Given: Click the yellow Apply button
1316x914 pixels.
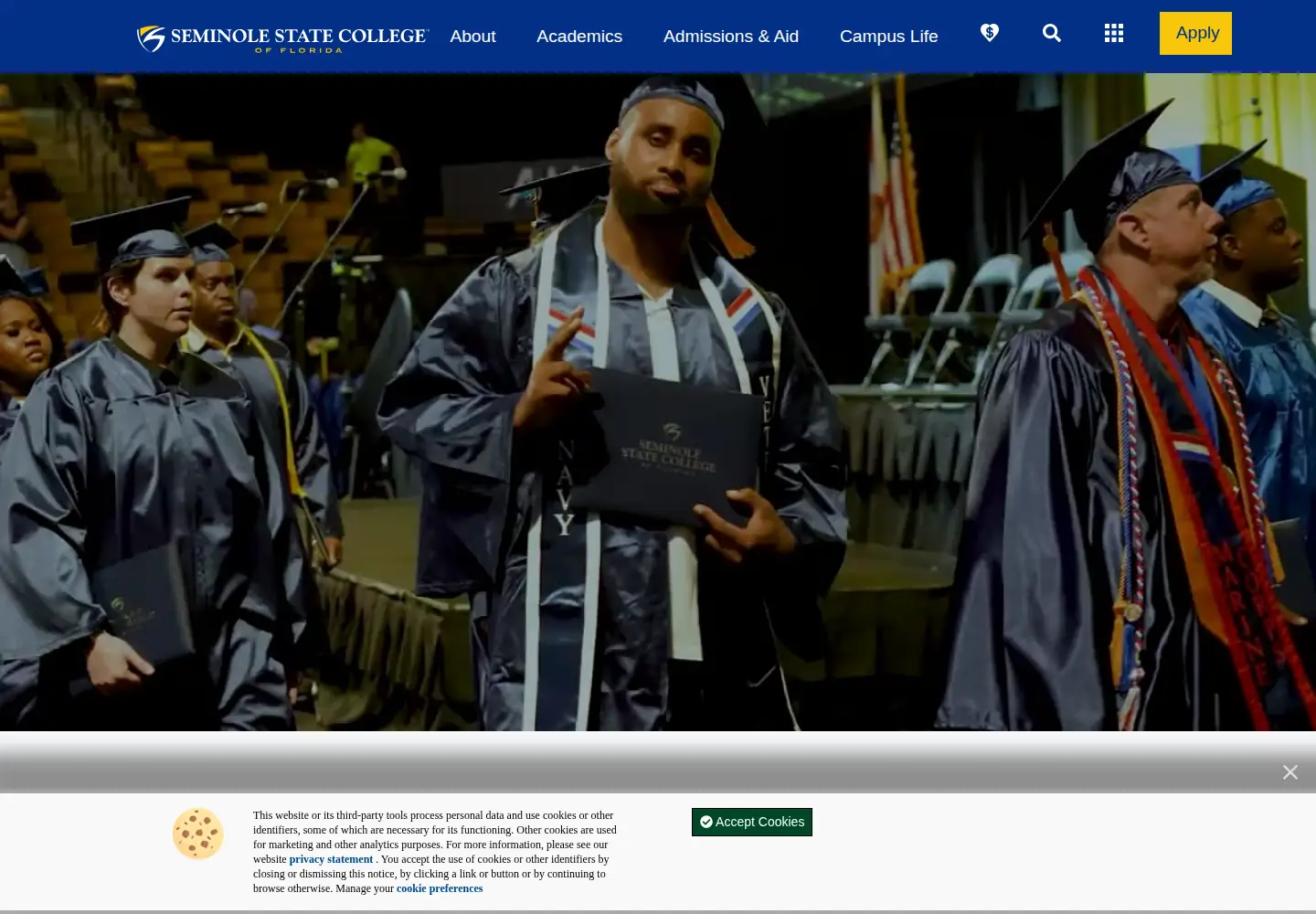Looking at the screenshot, I should click(1195, 33).
